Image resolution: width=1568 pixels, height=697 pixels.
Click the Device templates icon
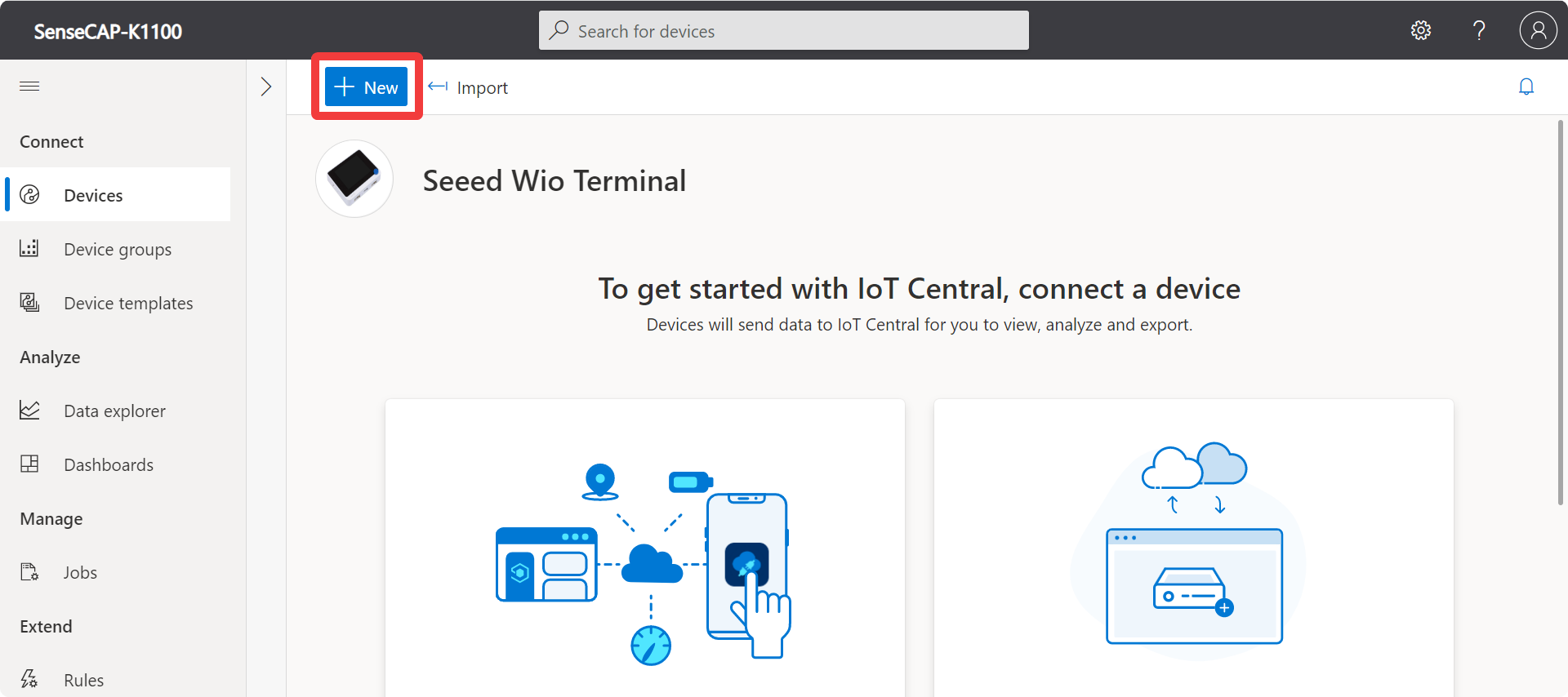click(x=29, y=302)
